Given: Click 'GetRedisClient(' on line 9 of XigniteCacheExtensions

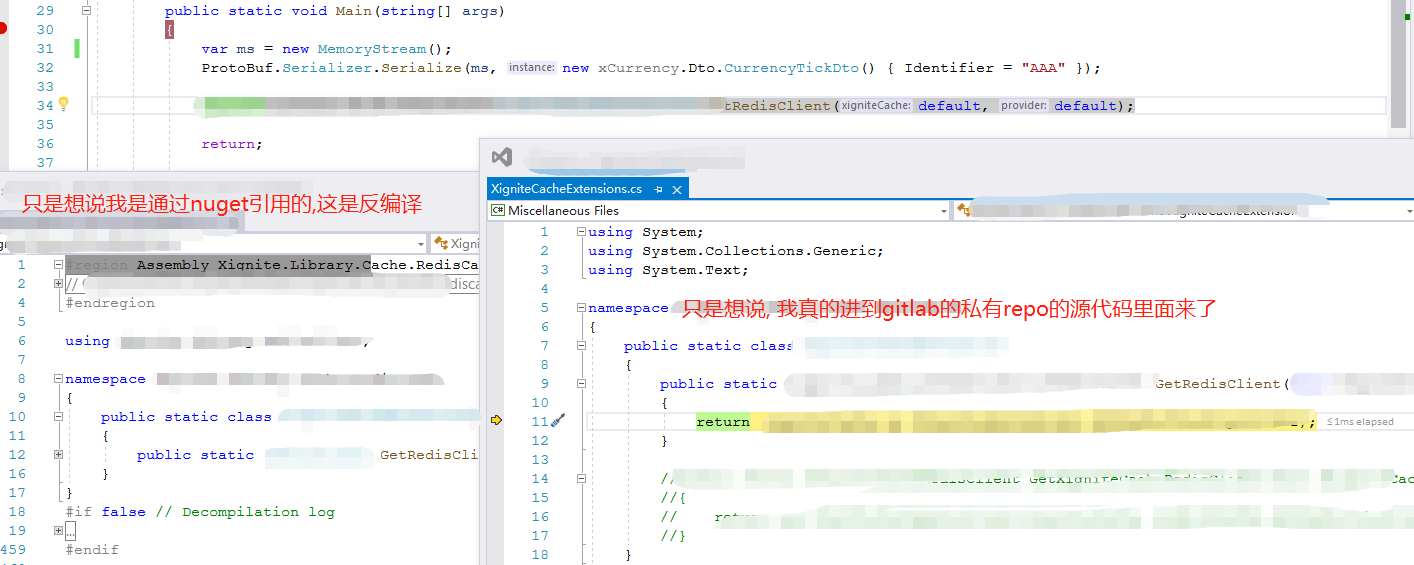Looking at the screenshot, I should tap(1222, 384).
